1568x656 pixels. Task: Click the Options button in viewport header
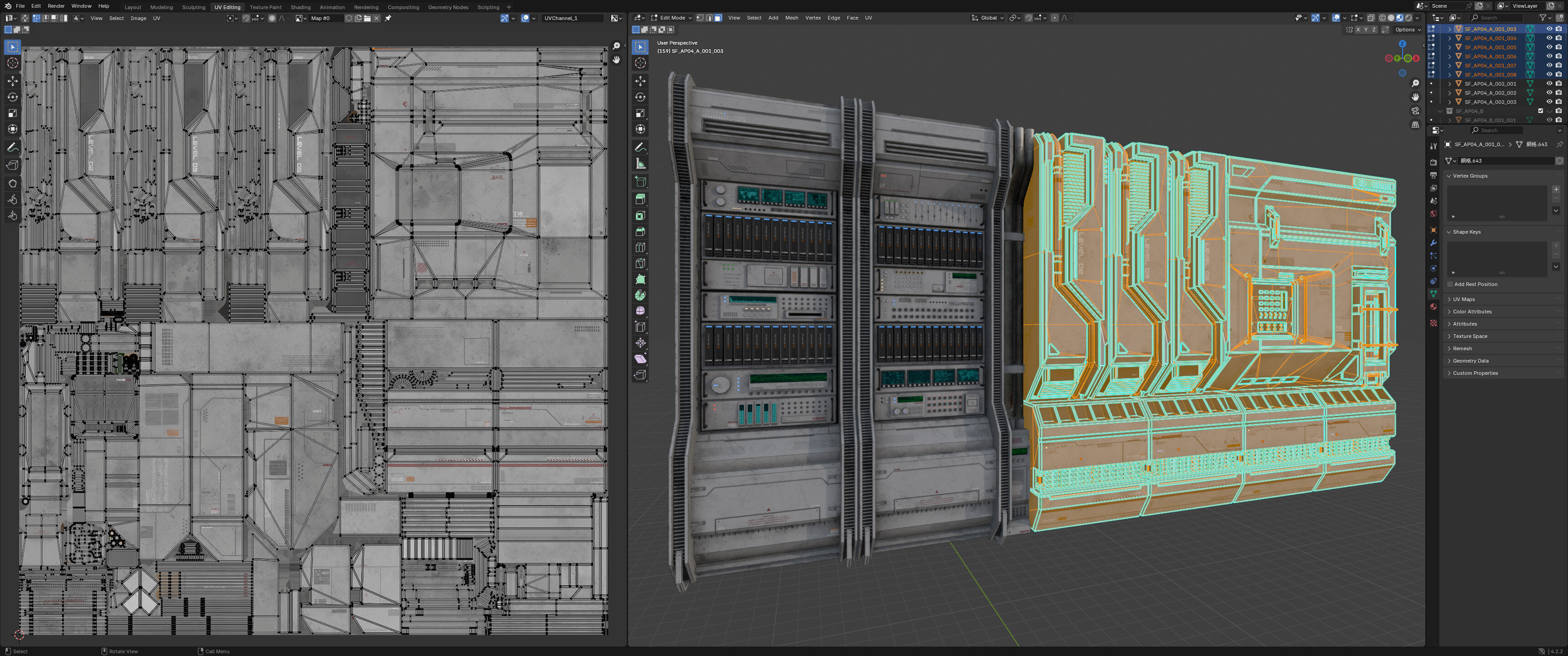1407,29
